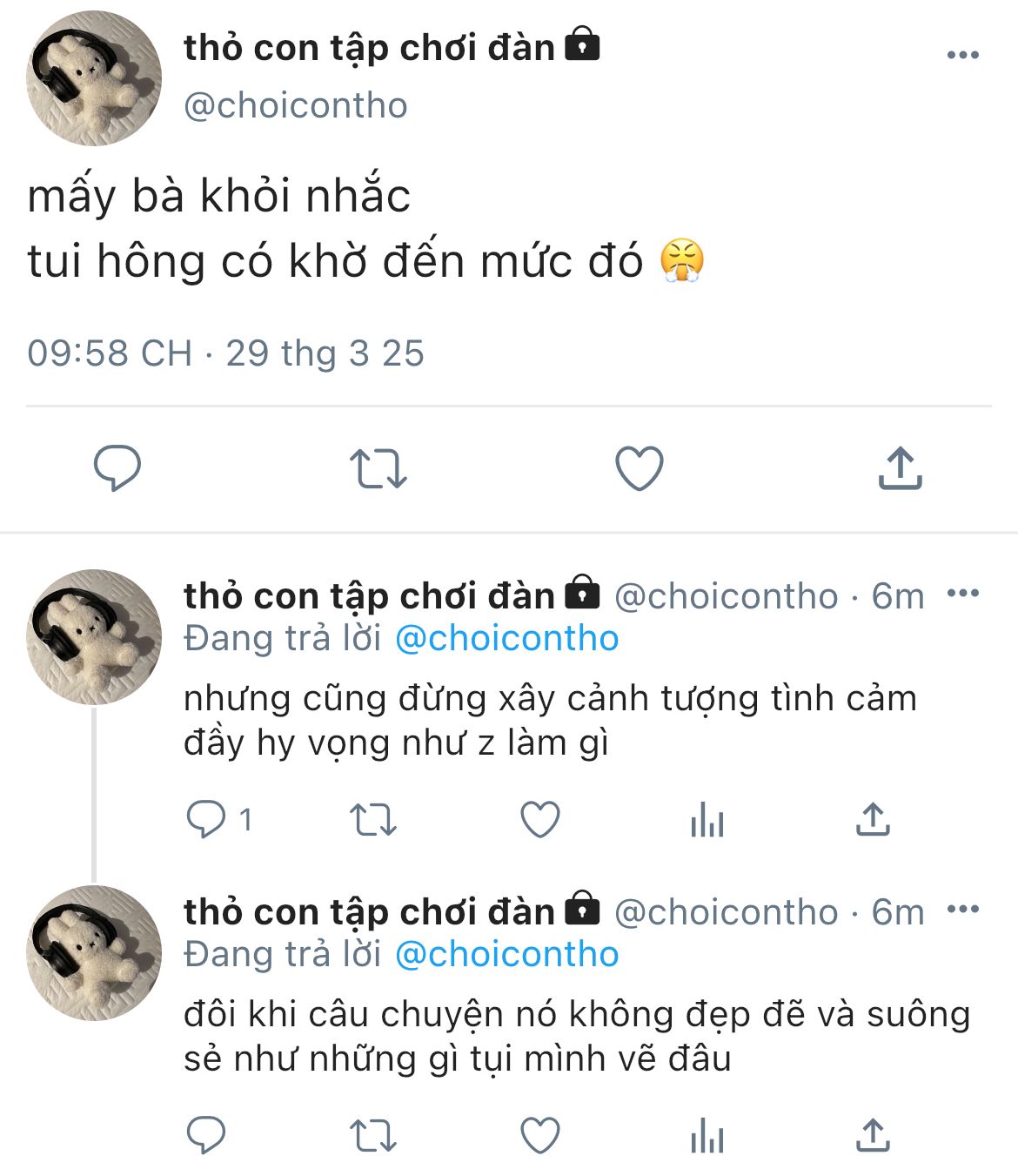Reply to the second reply tweet
Image resolution: width=1018 pixels, height=1176 pixels.
point(206,1135)
